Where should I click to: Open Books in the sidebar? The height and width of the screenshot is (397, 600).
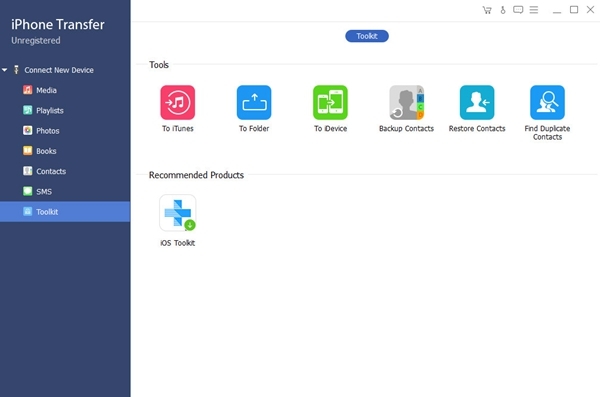pyautogui.click(x=65, y=151)
